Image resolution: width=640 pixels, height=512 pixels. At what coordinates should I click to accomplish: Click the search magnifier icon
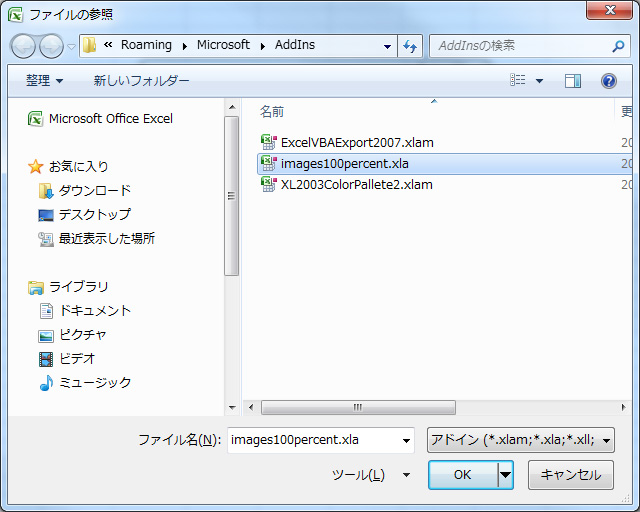click(619, 46)
